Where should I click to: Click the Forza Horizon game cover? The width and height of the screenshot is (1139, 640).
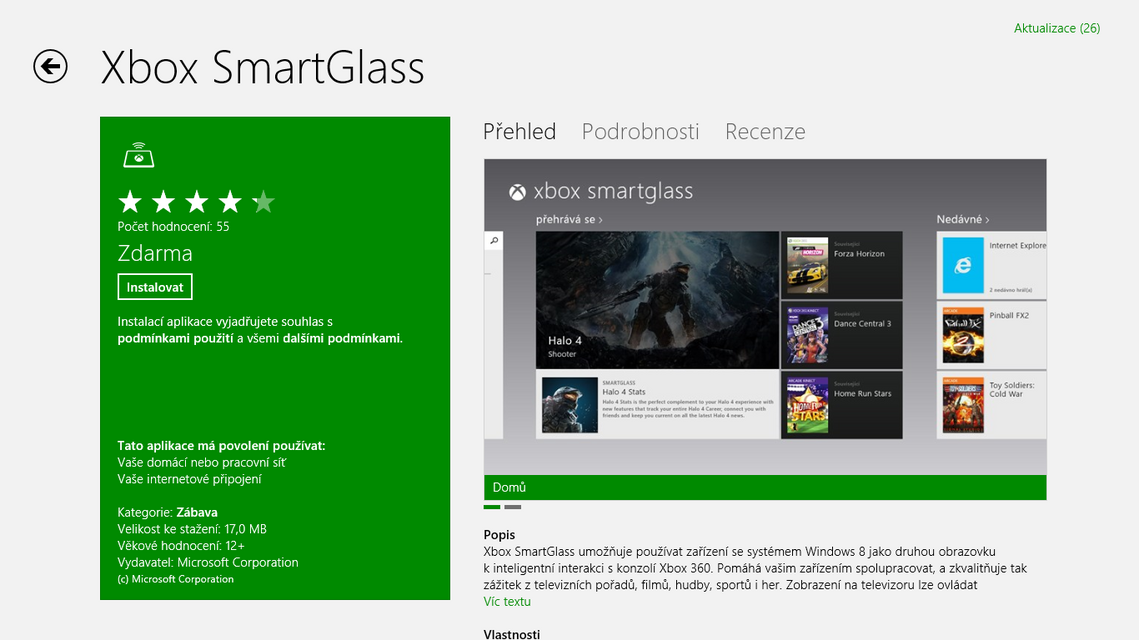(807, 265)
